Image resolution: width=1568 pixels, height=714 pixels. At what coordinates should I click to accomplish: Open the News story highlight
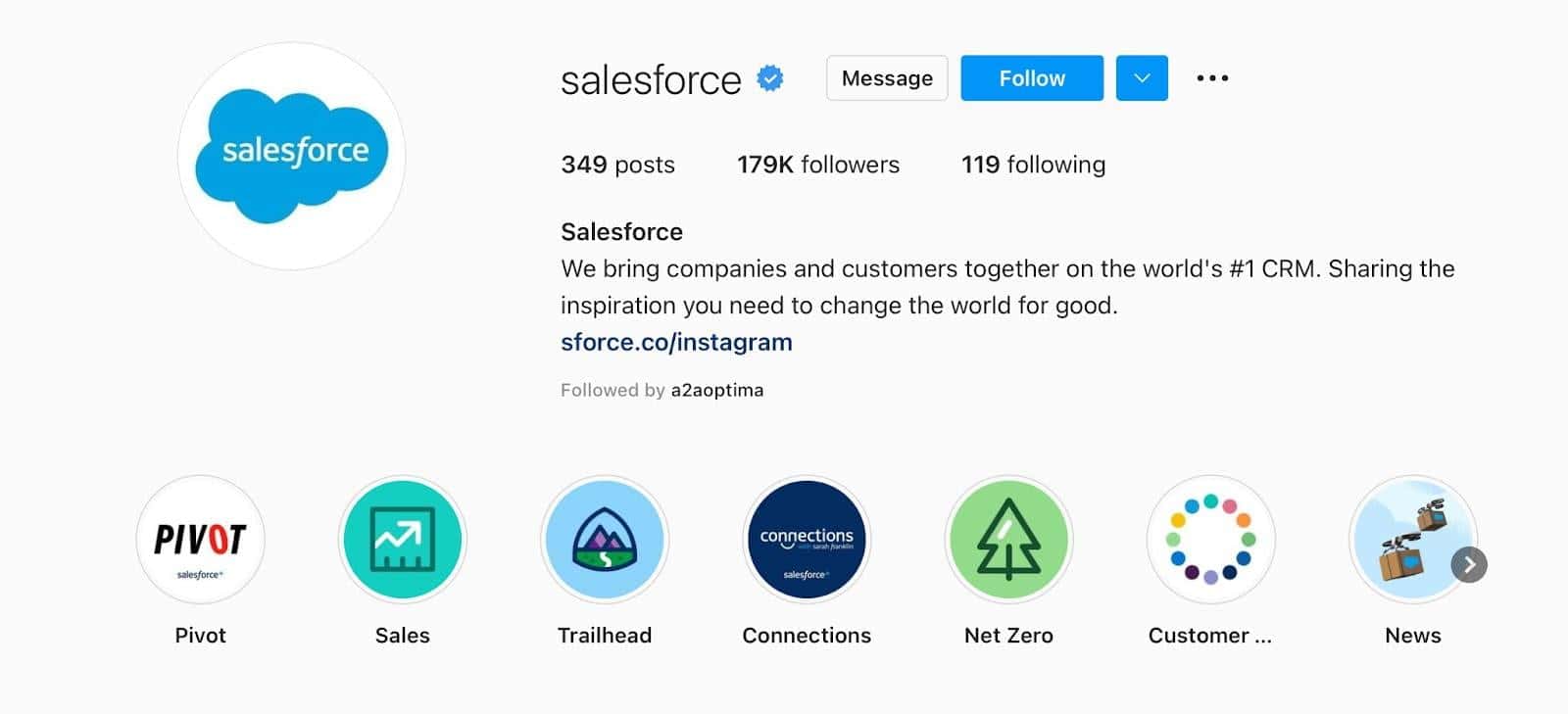(x=1409, y=540)
